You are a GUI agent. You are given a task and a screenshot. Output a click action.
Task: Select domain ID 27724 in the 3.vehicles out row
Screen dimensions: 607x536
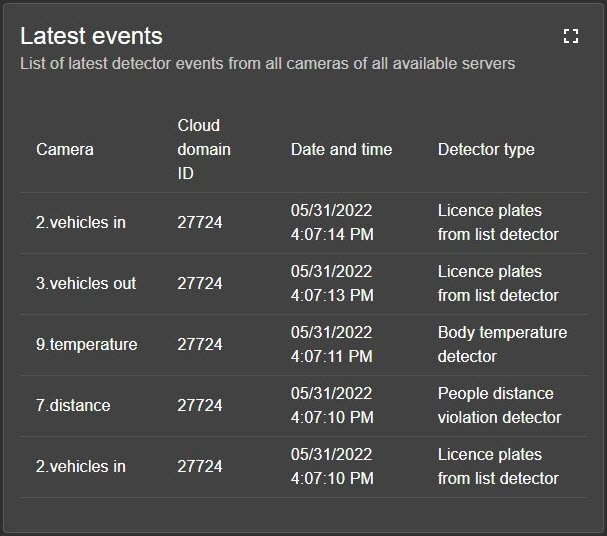click(x=200, y=283)
